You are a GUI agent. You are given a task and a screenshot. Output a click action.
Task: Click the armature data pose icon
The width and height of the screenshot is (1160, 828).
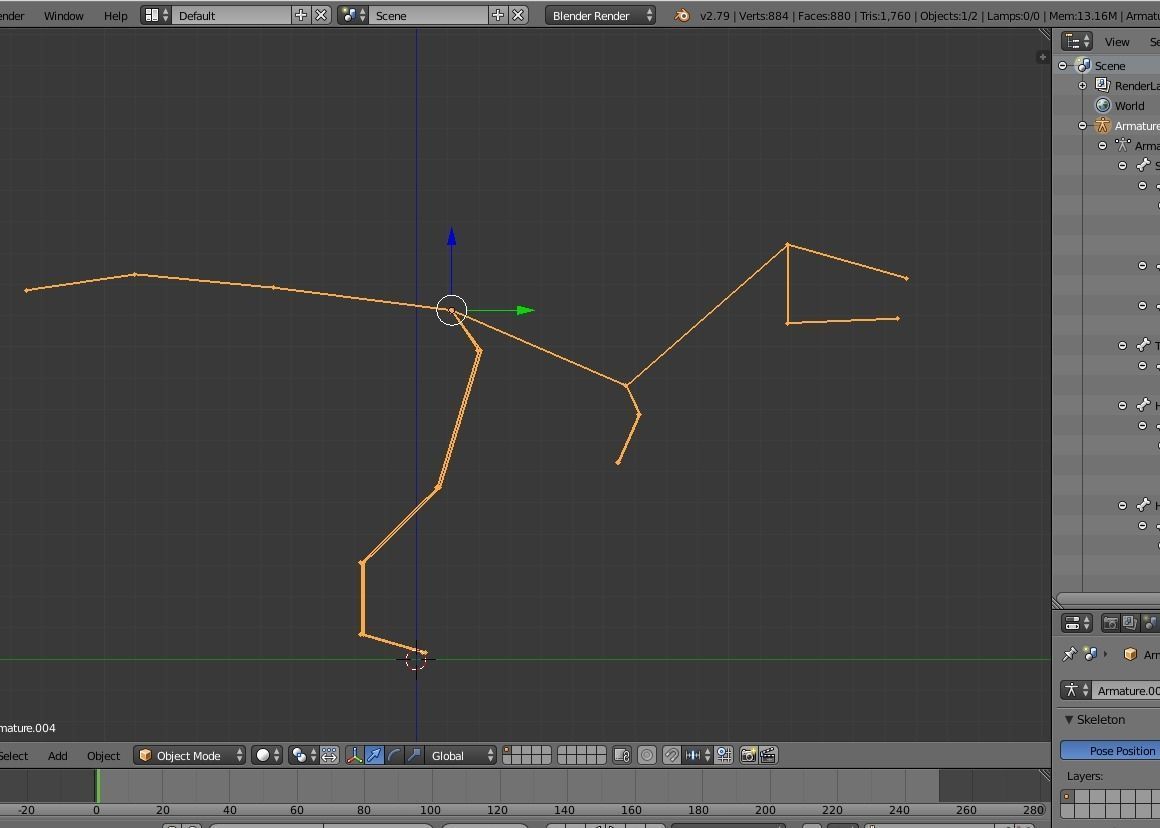[1122, 145]
